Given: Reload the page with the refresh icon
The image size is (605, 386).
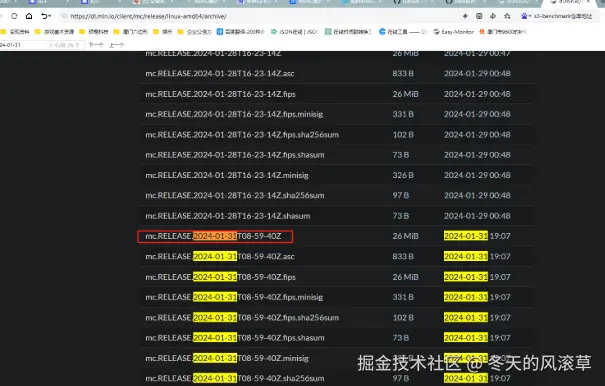Looking at the screenshot, I should pyautogui.click(x=14, y=16).
